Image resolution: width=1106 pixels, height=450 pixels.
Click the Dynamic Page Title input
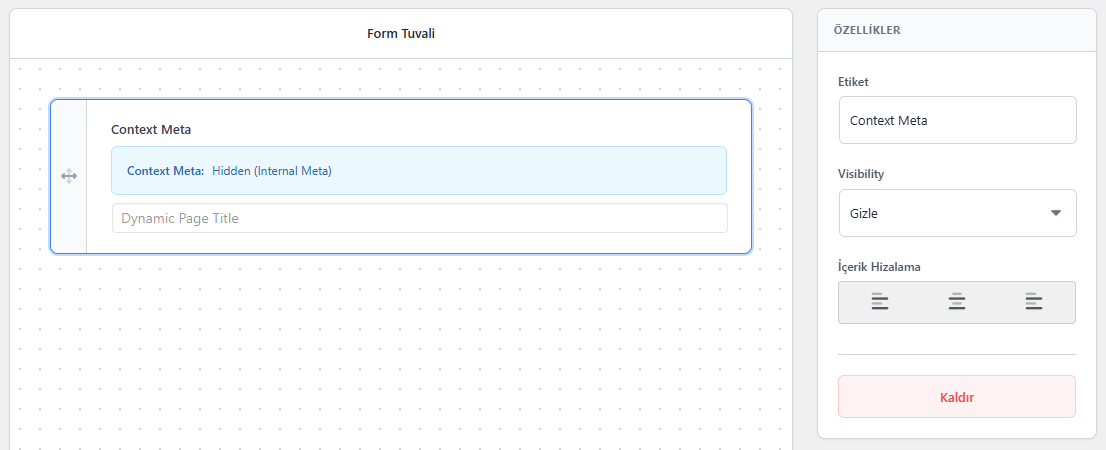coord(419,218)
